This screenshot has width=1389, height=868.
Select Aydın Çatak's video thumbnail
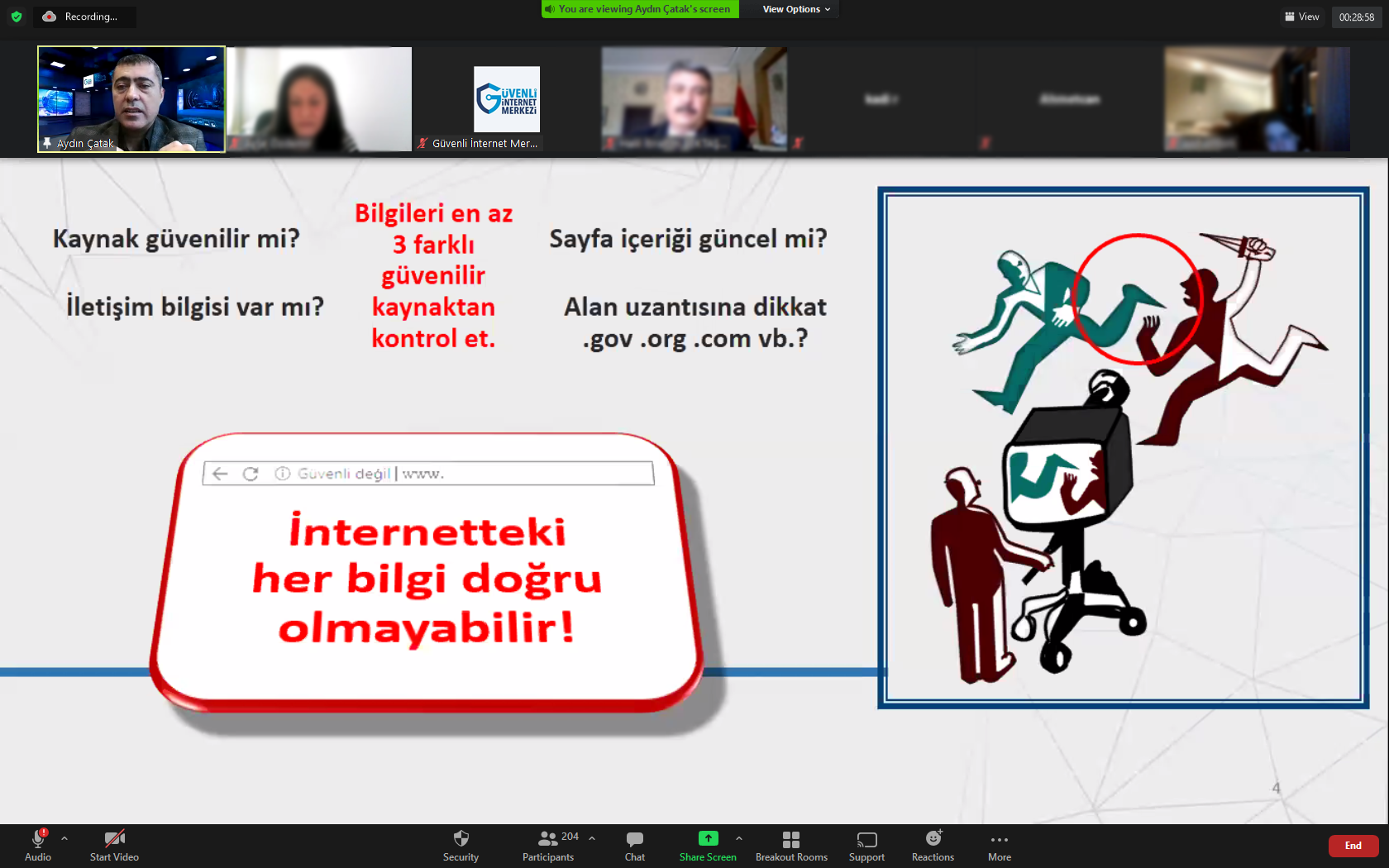(131, 98)
